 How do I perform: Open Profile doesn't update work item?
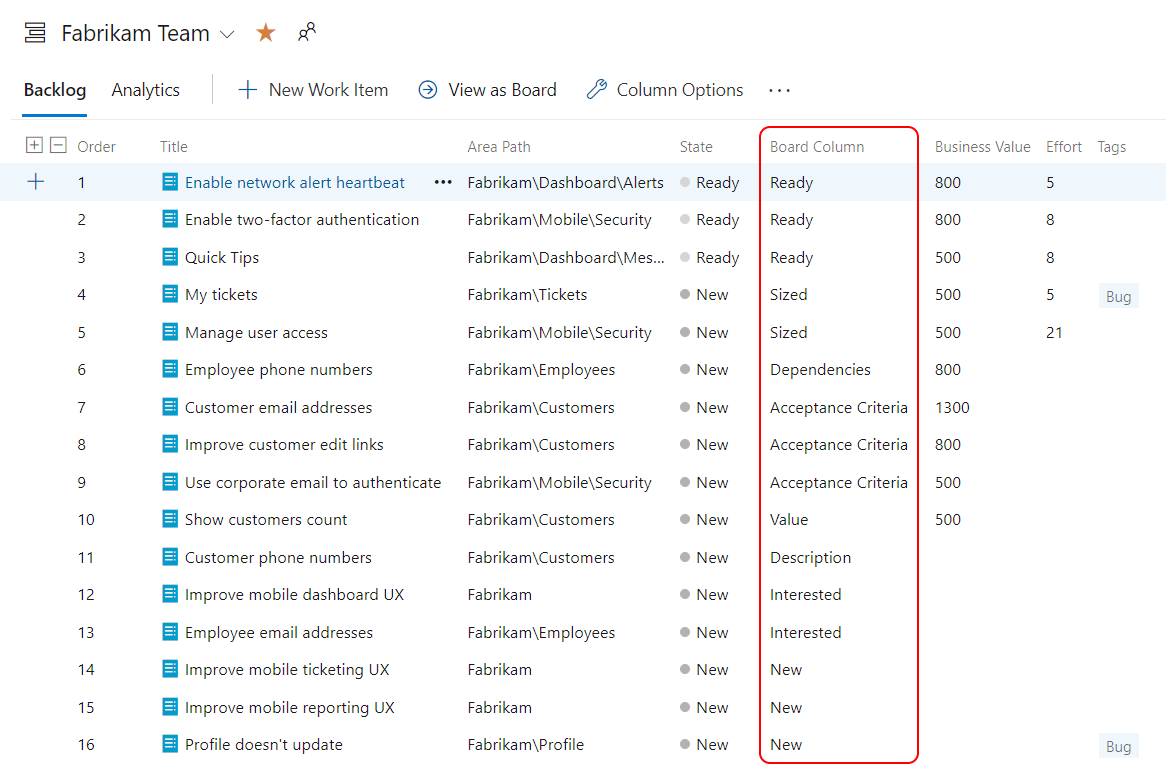263,744
